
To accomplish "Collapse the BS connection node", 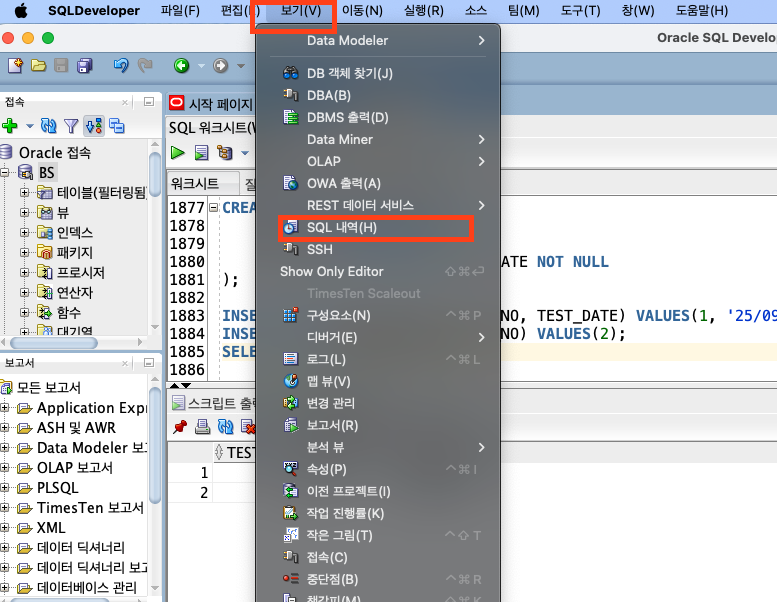I will [5, 172].
